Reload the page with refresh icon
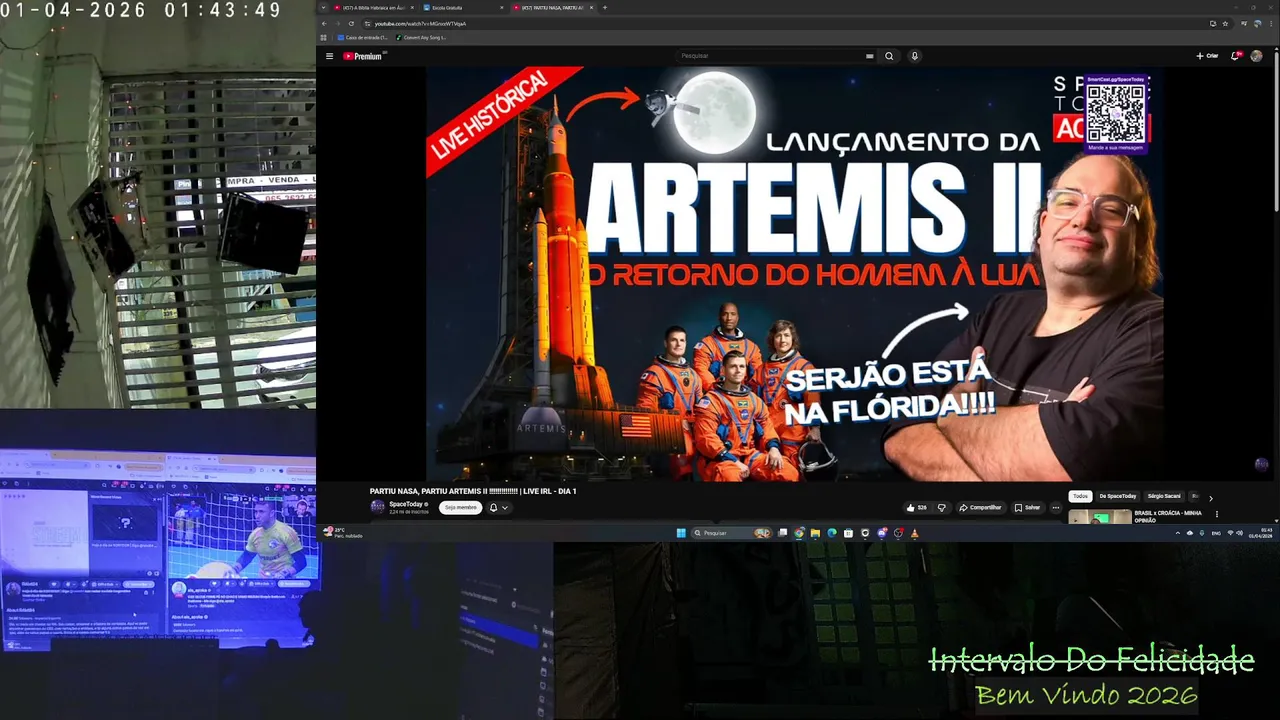The width and height of the screenshot is (1280, 720). tap(351, 23)
